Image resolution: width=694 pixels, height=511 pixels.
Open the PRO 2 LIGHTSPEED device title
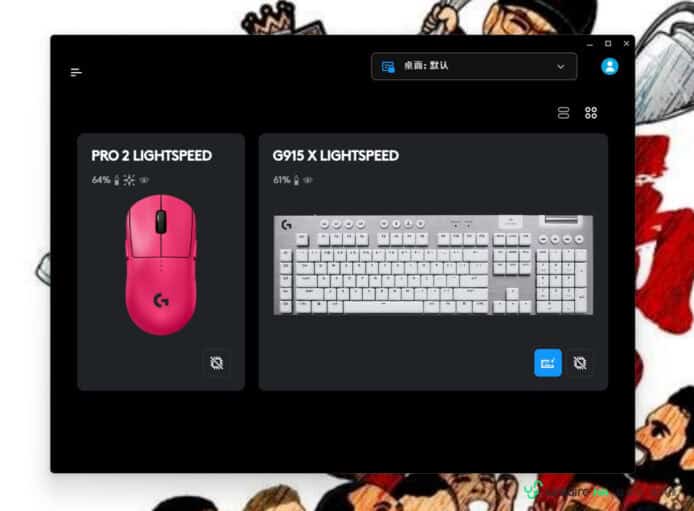point(151,156)
